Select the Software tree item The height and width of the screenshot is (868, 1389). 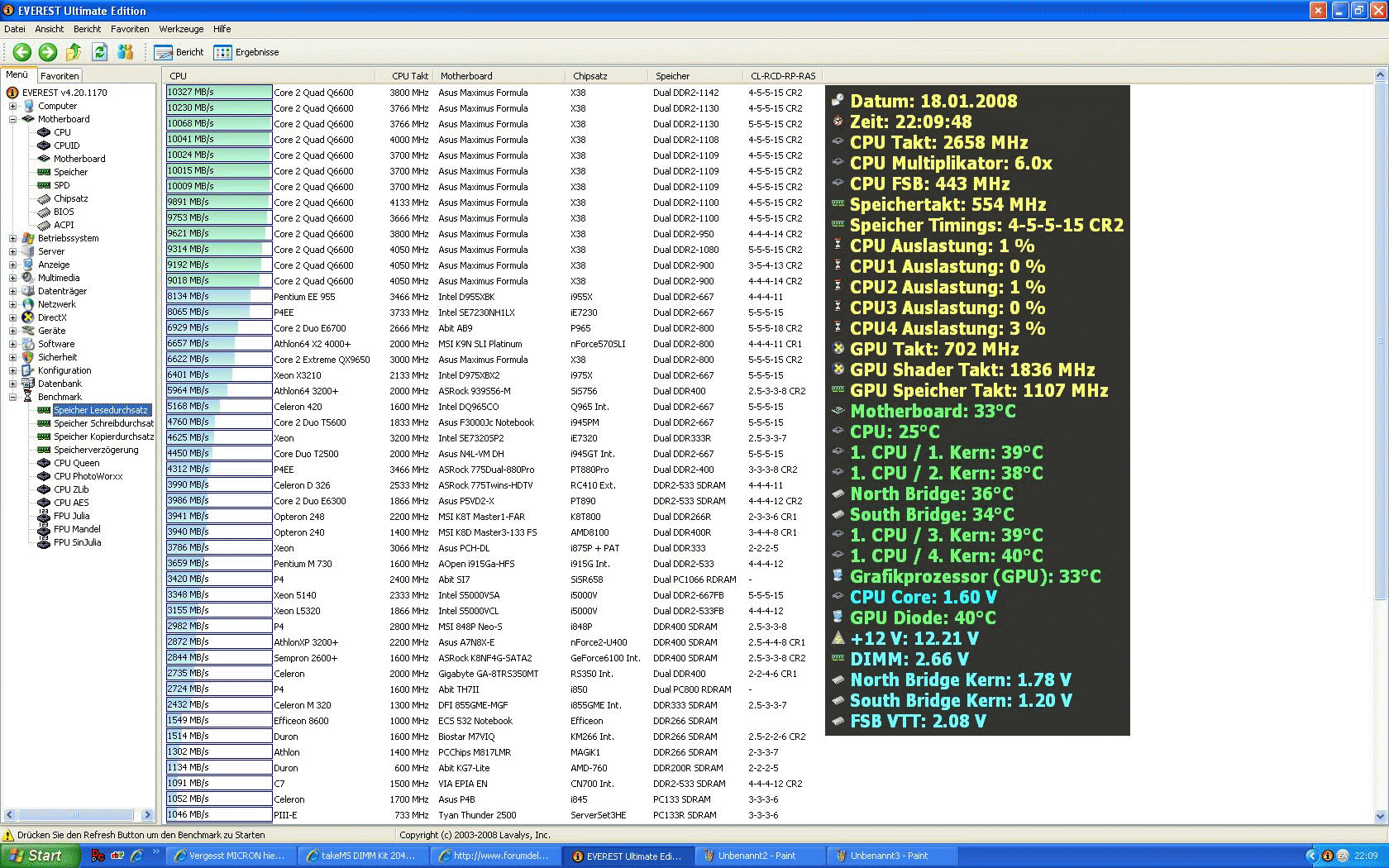[56, 344]
